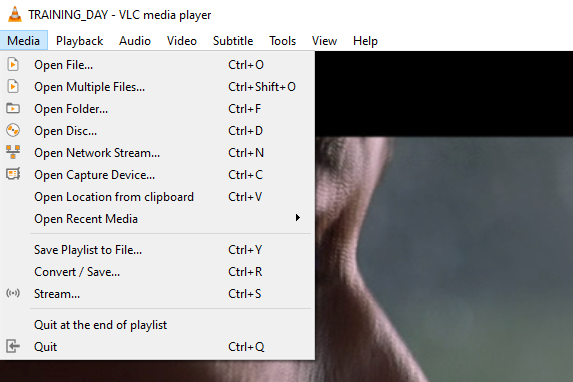Image resolution: width=573 pixels, height=382 pixels.
Task: Open the Audio menu
Action: coord(134,41)
